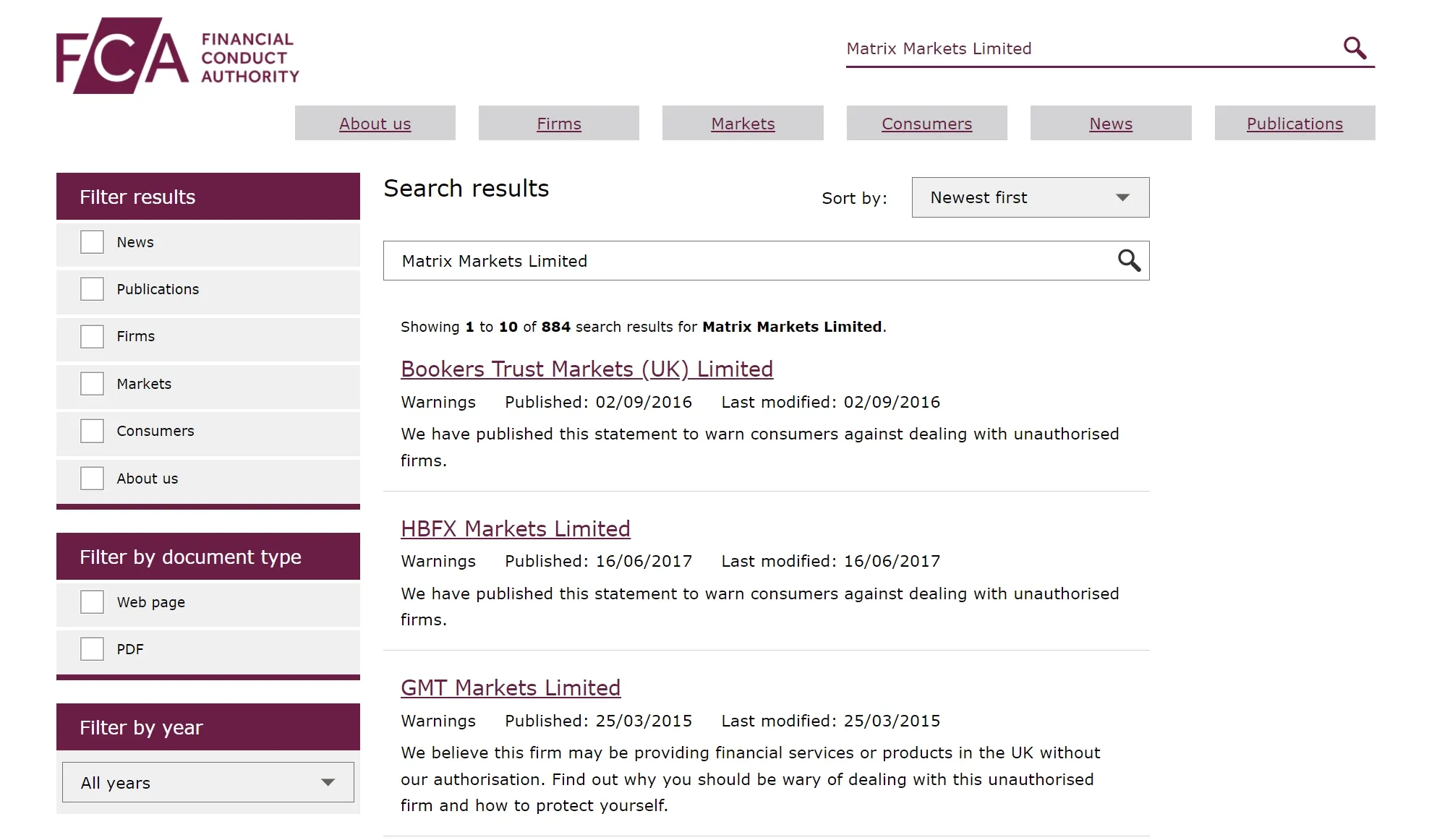This screenshot has width=1429, height=840.
Task: Tick the PDF document type checkbox
Action: coord(92,649)
